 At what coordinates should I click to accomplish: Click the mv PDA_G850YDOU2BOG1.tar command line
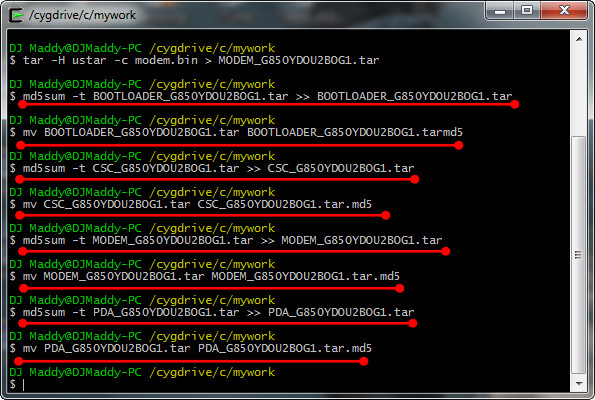190,348
